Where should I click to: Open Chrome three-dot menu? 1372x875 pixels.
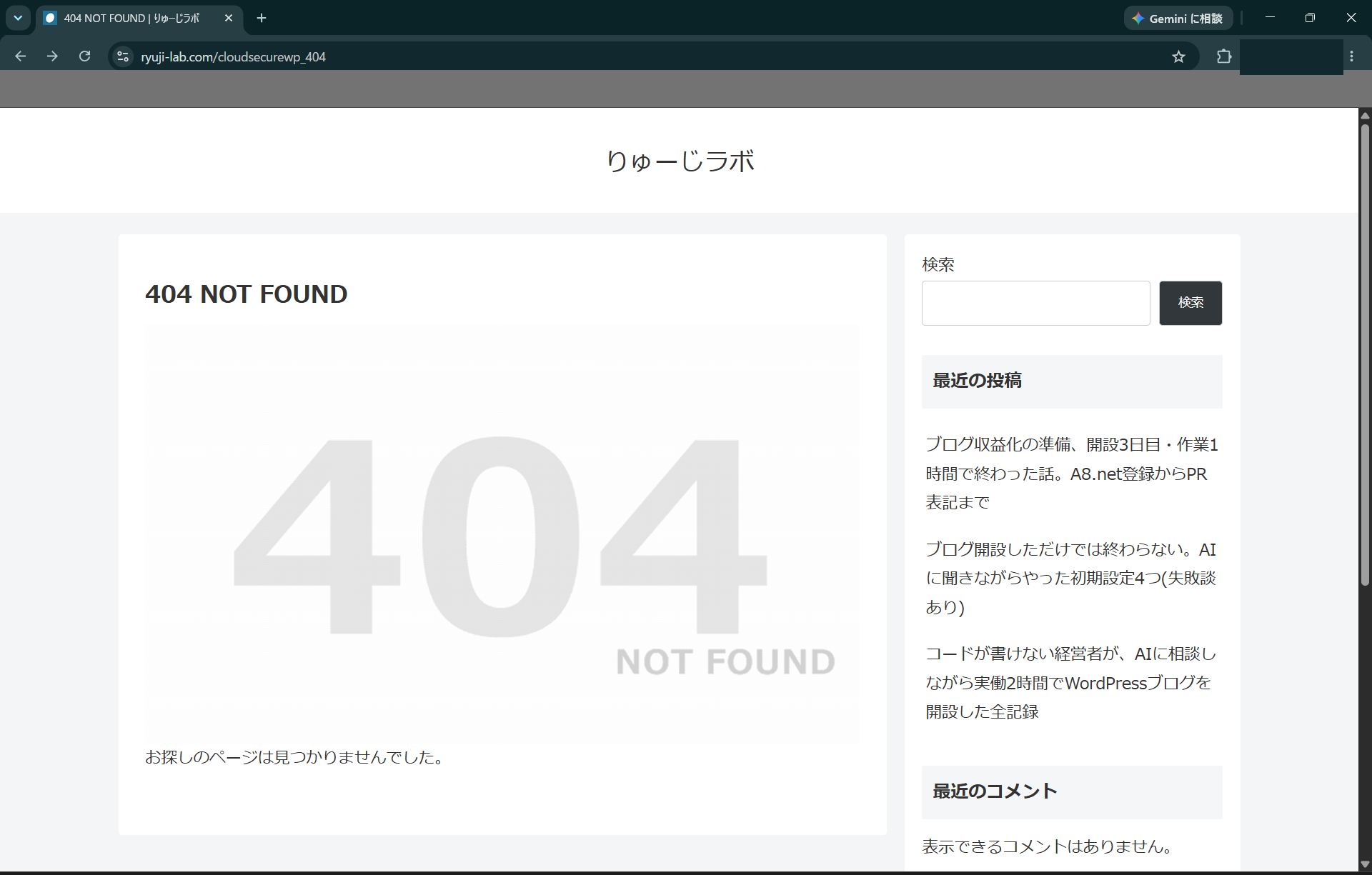click(x=1351, y=56)
